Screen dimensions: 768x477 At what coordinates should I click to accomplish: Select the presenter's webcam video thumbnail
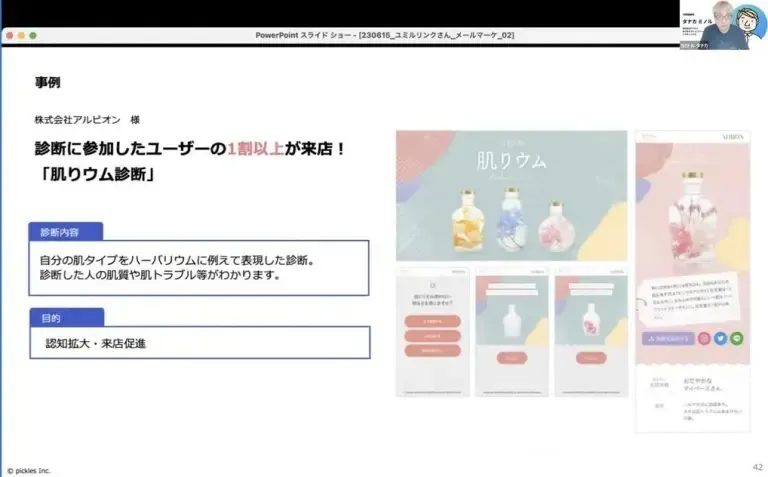point(724,24)
